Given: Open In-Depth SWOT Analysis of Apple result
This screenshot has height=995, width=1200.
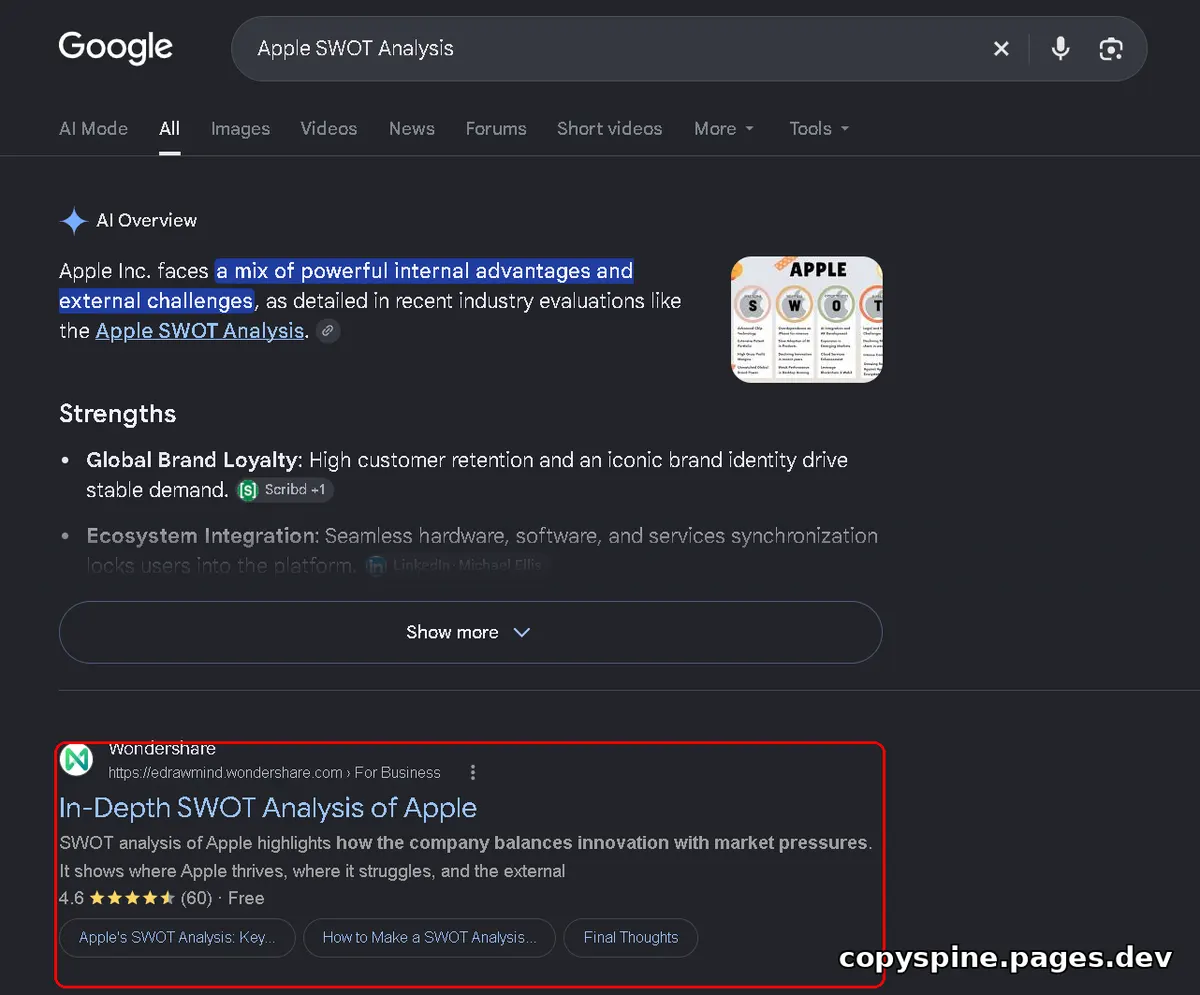Looking at the screenshot, I should [268, 808].
